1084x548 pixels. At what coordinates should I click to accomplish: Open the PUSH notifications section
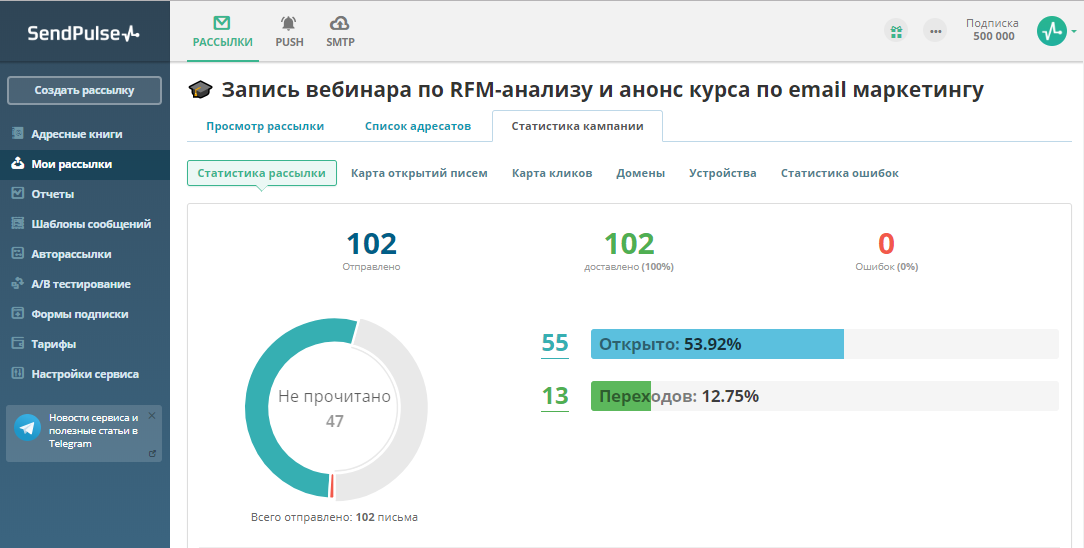289,31
